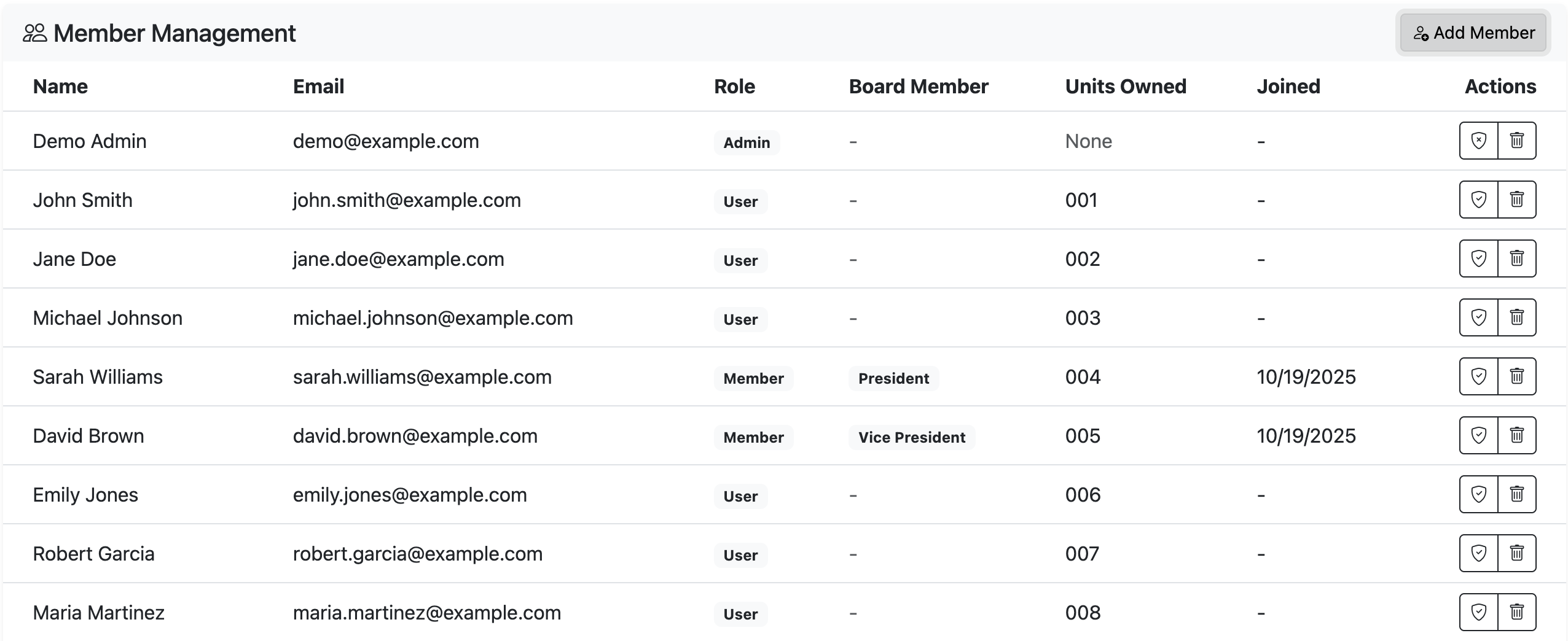The width and height of the screenshot is (1568, 641).
Task: Delete John Smith with trash icon
Action: point(1516,200)
